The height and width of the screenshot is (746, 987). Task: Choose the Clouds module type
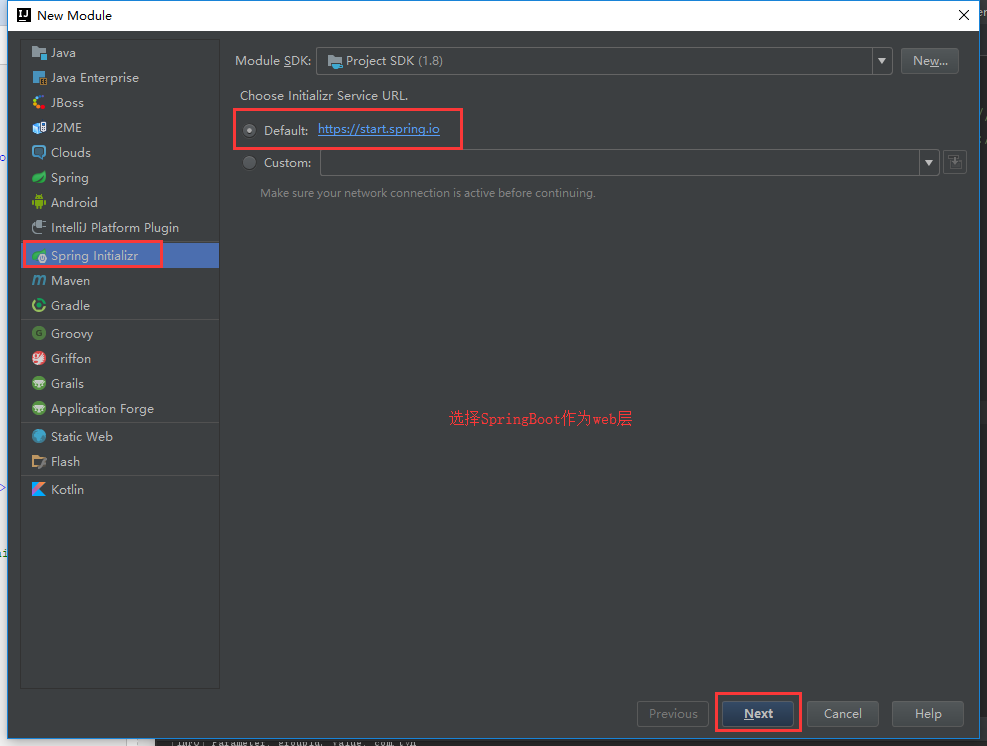120,152
